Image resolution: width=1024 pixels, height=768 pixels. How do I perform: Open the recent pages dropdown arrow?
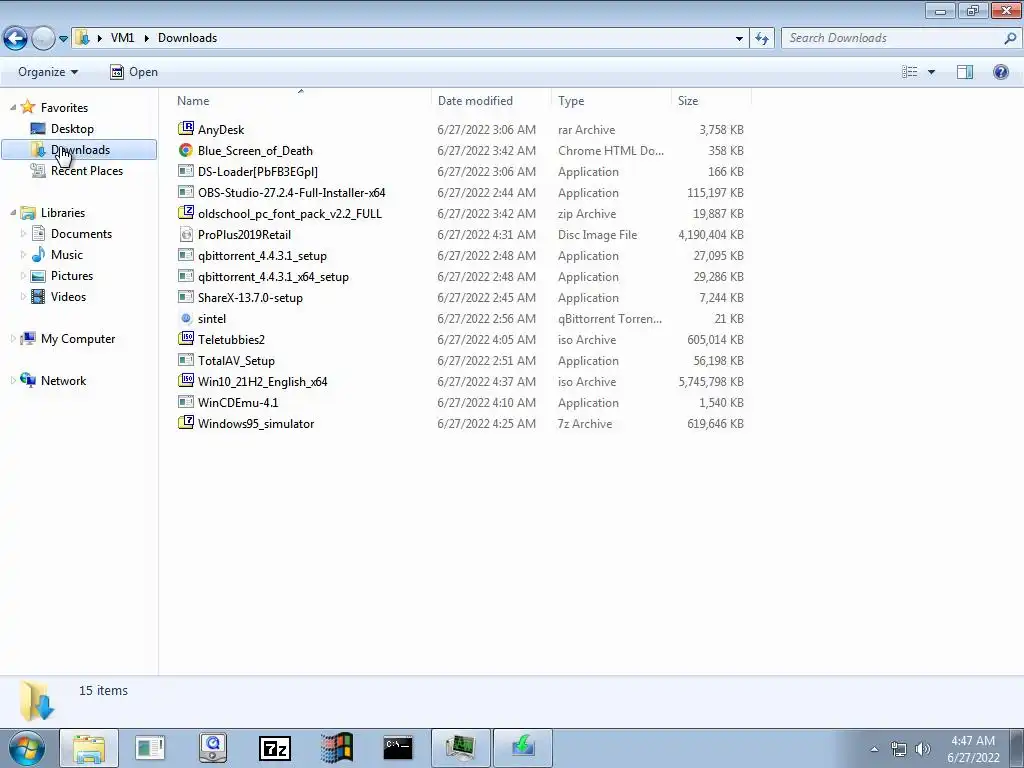[x=63, y=39]
